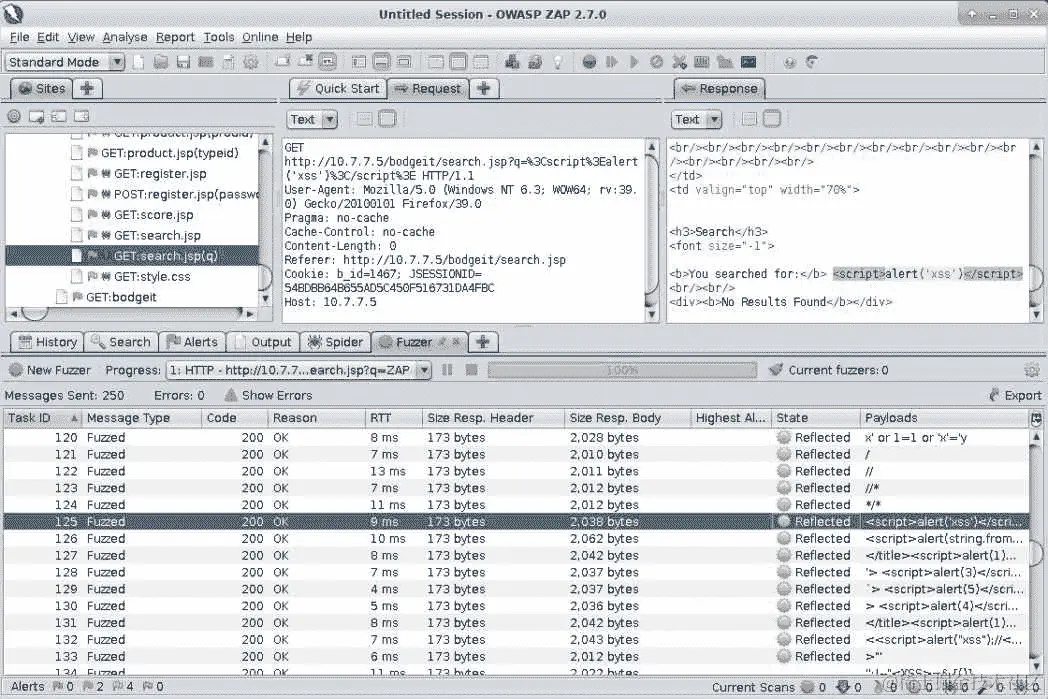Screen dimensions: 1048x699
Task: Select the GET:bodgeit folder node
Action: [x=121, y=297]
